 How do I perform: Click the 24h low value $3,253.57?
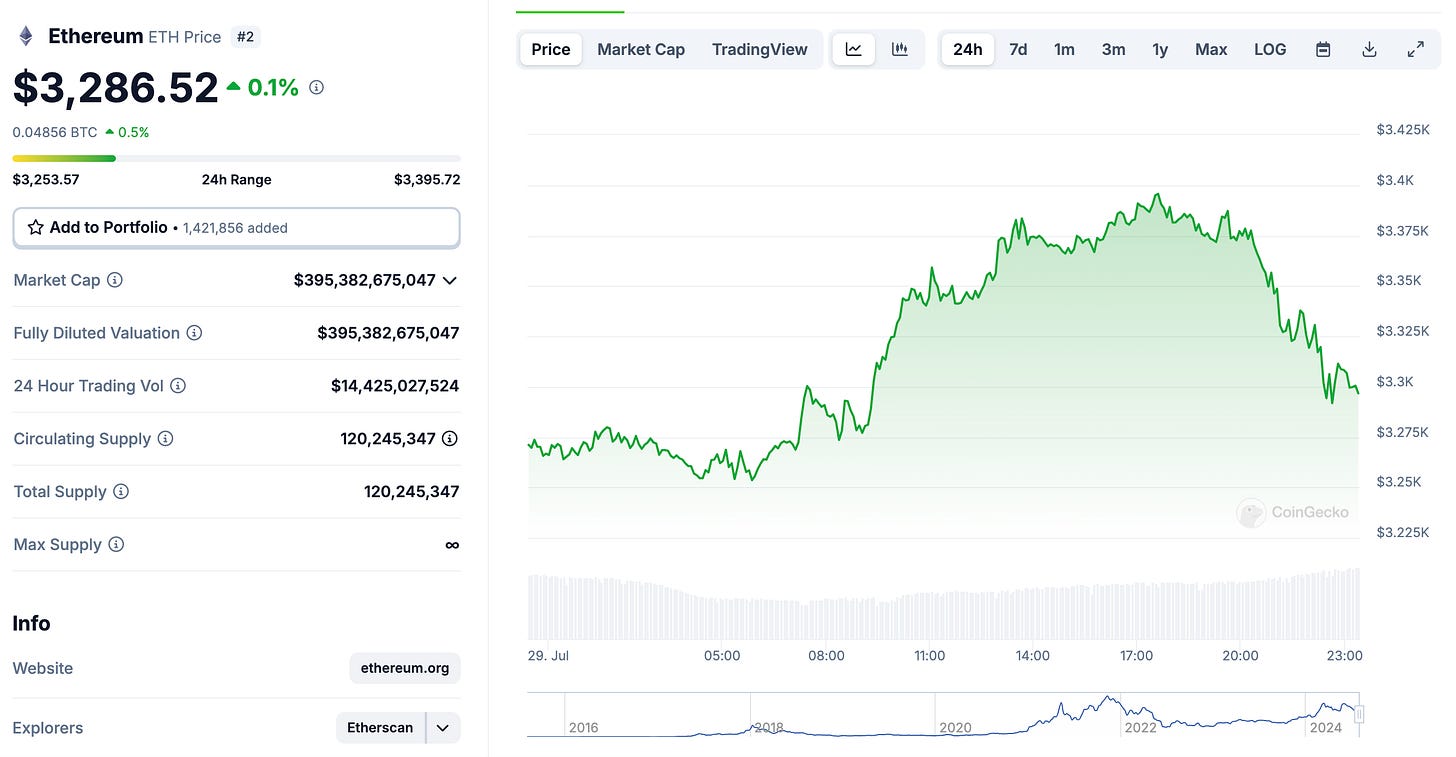click(x=46, y=180)
